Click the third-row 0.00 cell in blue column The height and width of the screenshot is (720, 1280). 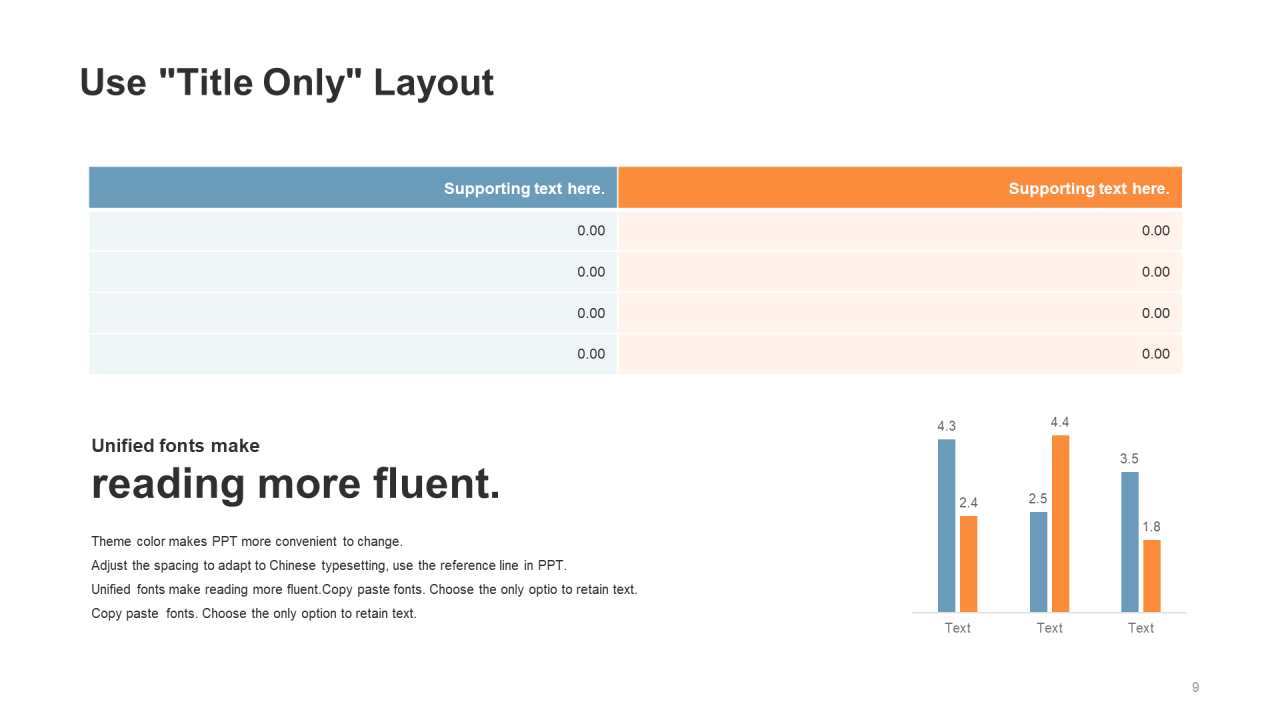591,313
